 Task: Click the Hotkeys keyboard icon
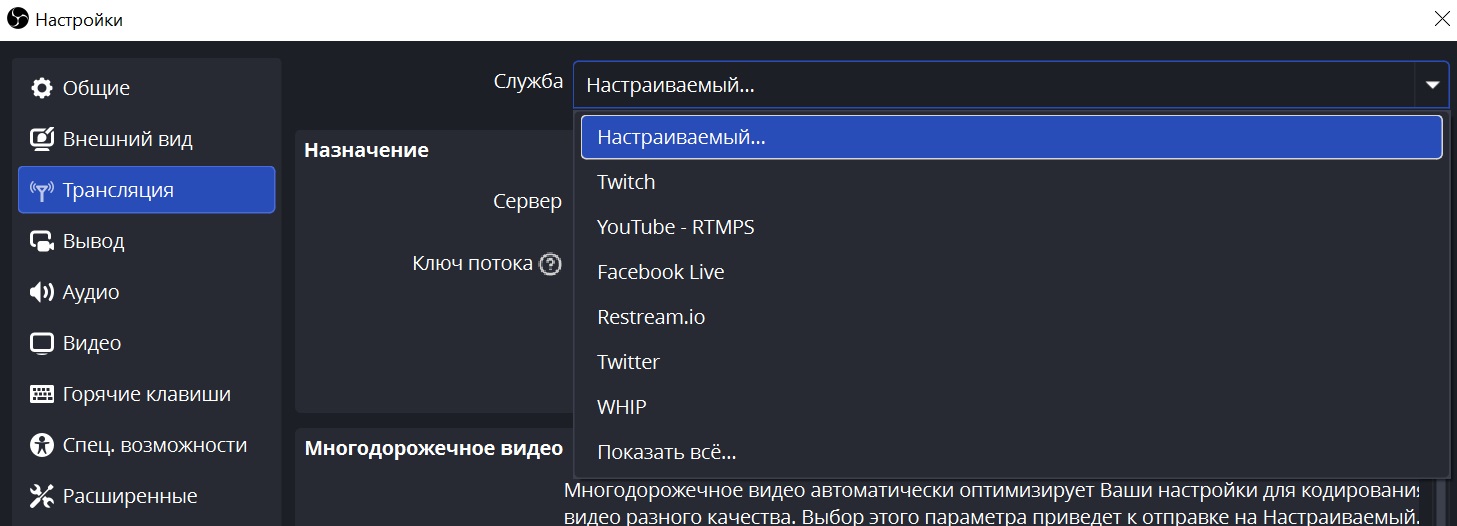click(42, 394)
